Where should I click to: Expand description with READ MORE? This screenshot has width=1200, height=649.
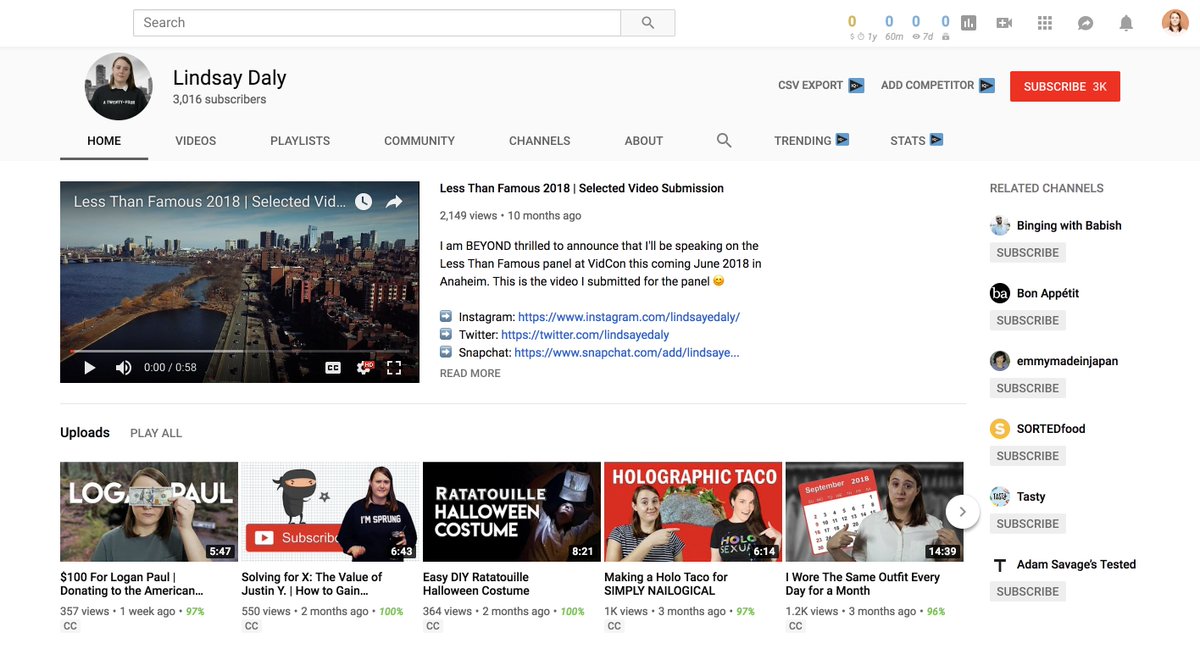470,374
